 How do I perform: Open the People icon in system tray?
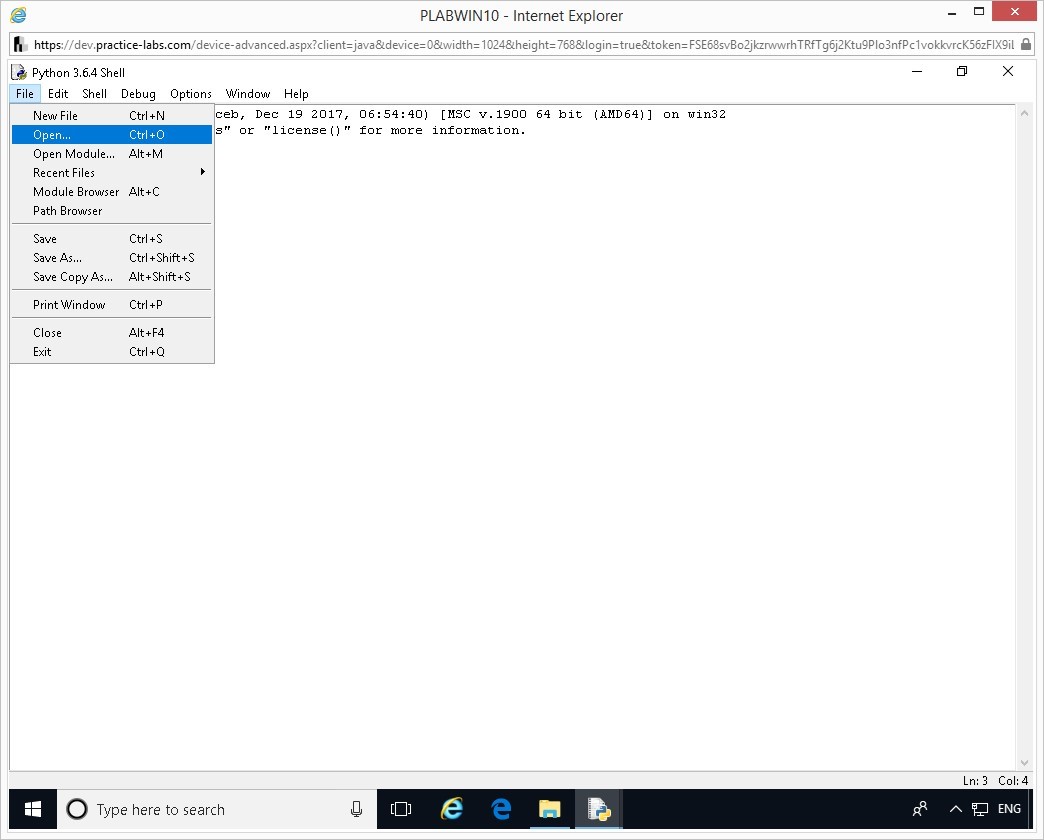coord(920,809)
